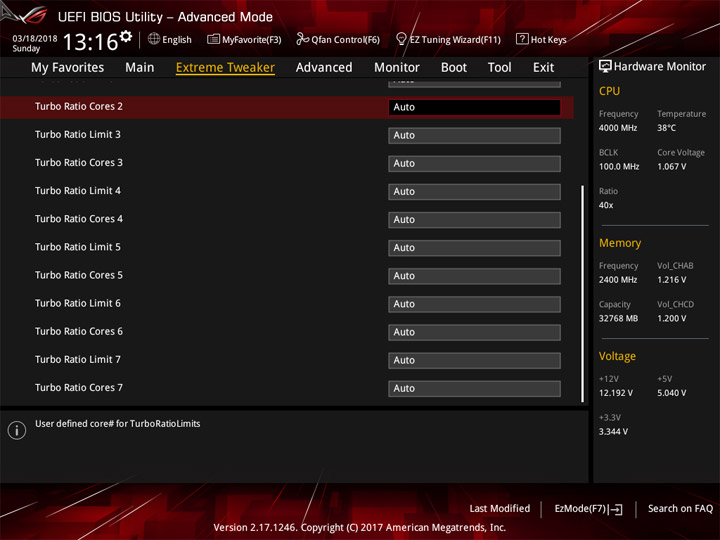The height and width of the screenshot is (540, 720).
Task: Switch to the Boot tab
Action: pyautogui.click(x=454, y=68)
